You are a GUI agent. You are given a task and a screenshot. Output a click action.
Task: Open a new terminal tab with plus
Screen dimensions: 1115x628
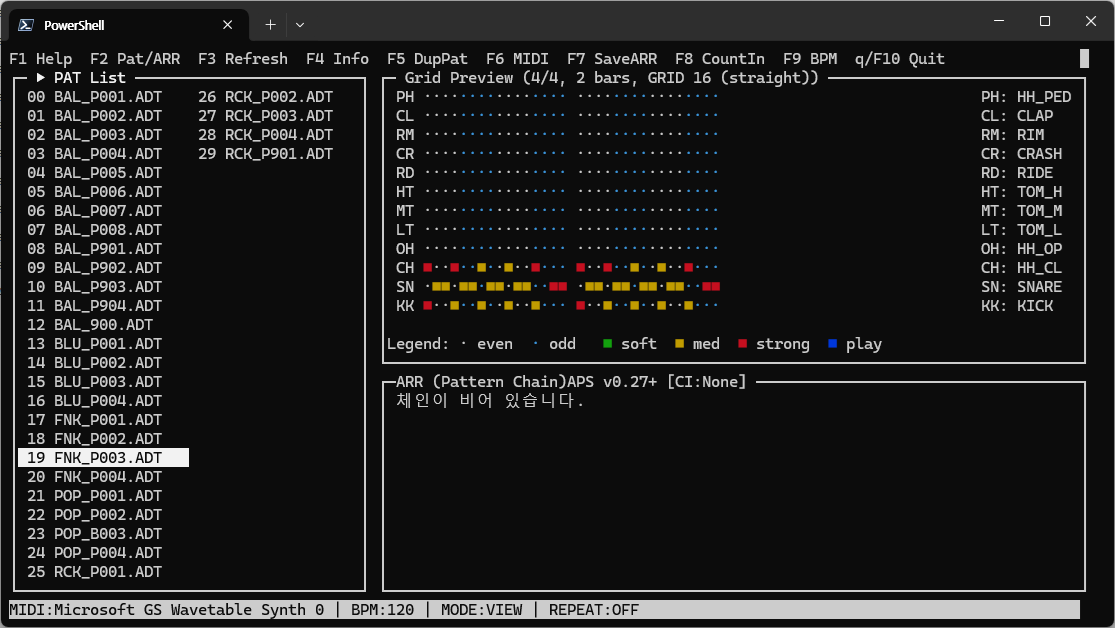coord(270,25)
